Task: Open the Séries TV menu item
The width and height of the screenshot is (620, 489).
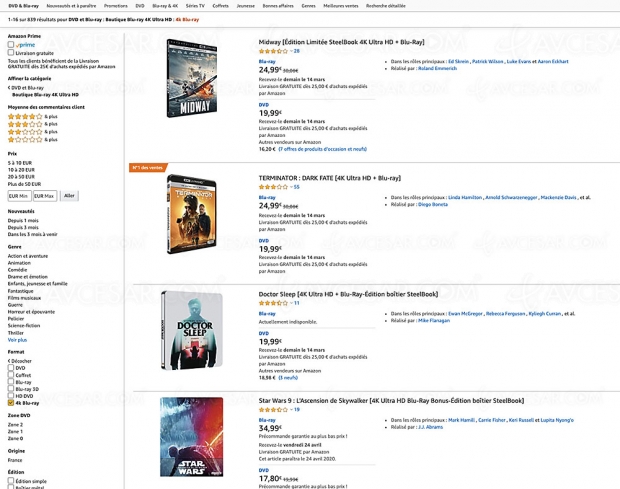Action: (195, 6)
